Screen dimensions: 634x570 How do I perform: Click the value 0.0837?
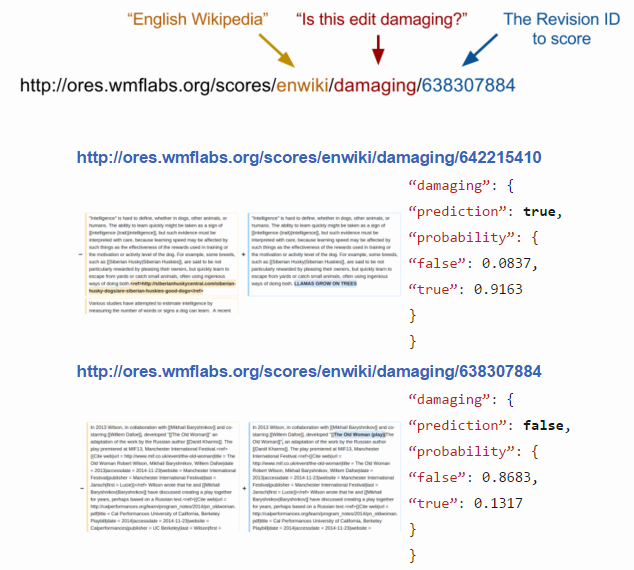click(x=509, y=263)
